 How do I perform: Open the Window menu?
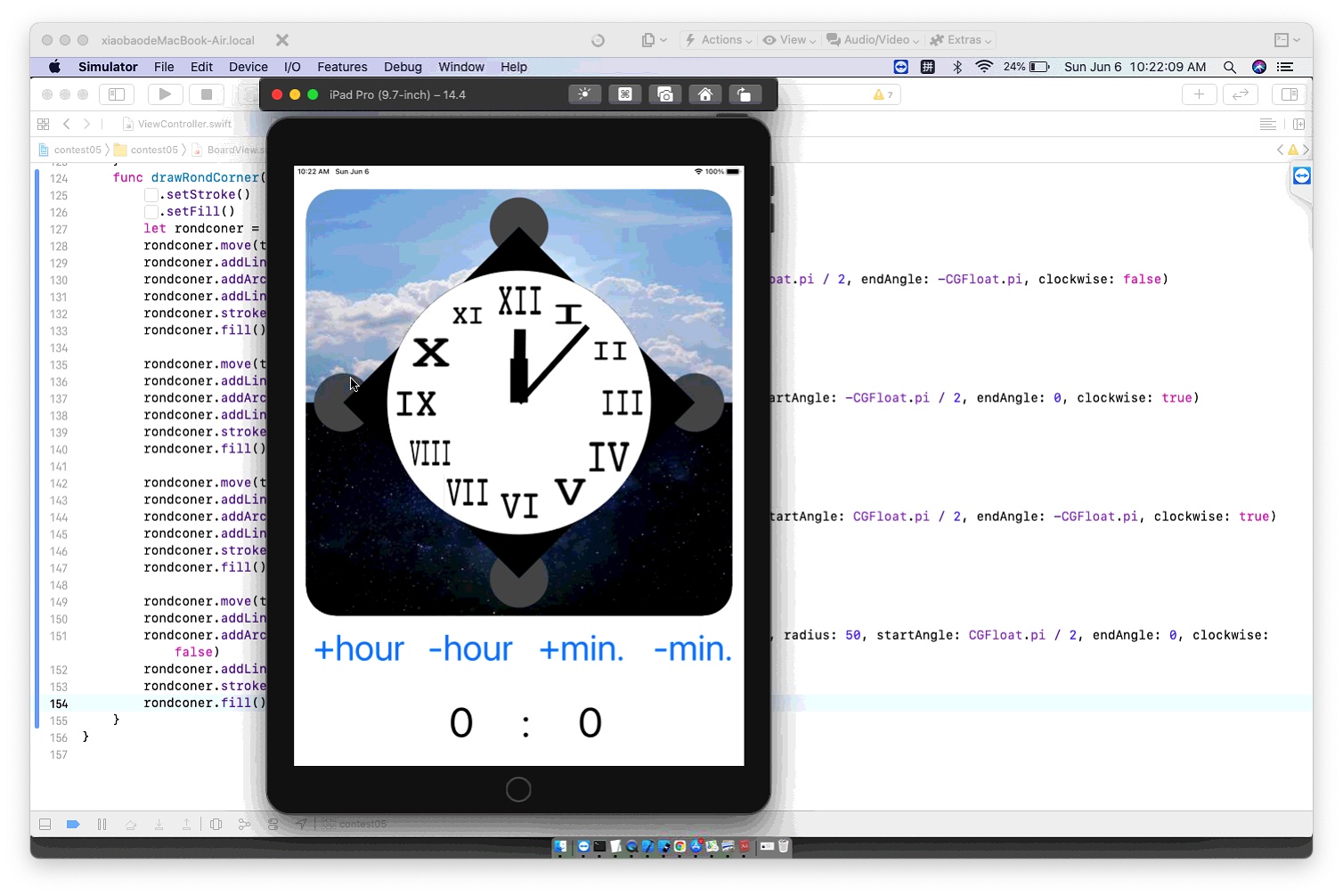(461, 67)
